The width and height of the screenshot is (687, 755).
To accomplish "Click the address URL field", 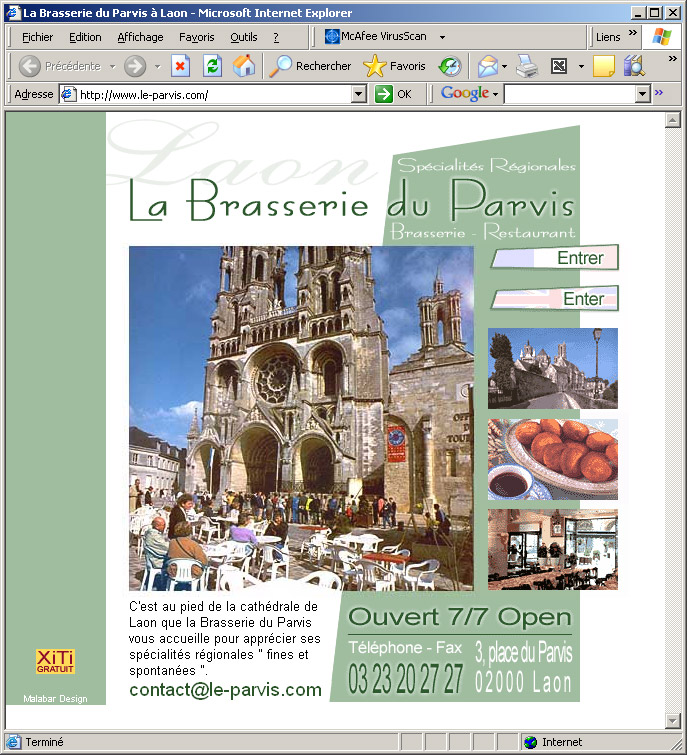I will click(210, 94).
